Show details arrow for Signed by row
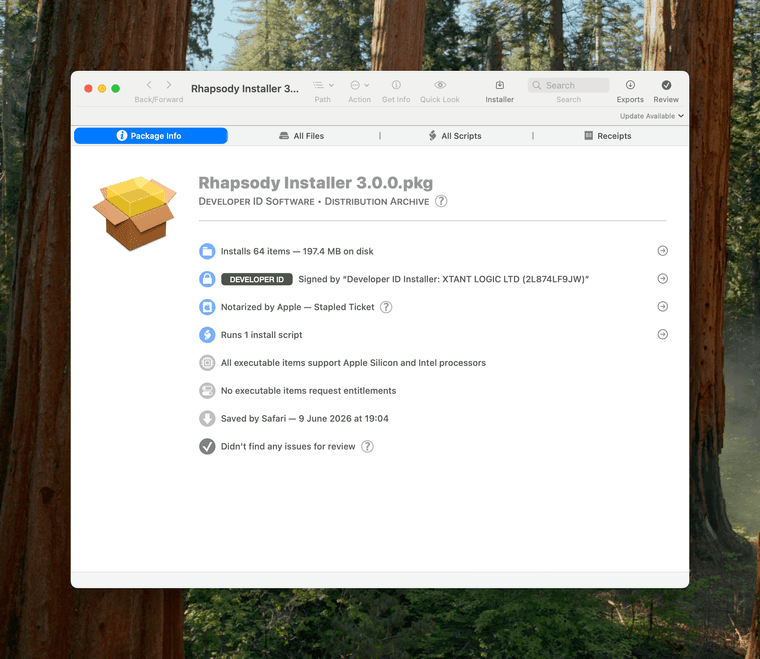Viewport: 760px width, 659px height. [x=663, y=279]
